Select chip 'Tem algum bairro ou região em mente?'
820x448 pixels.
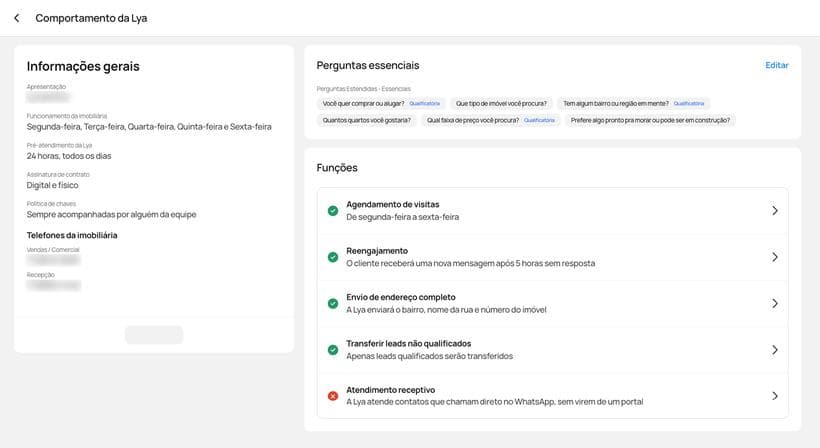pyautogui.click(x=633, y=104)
